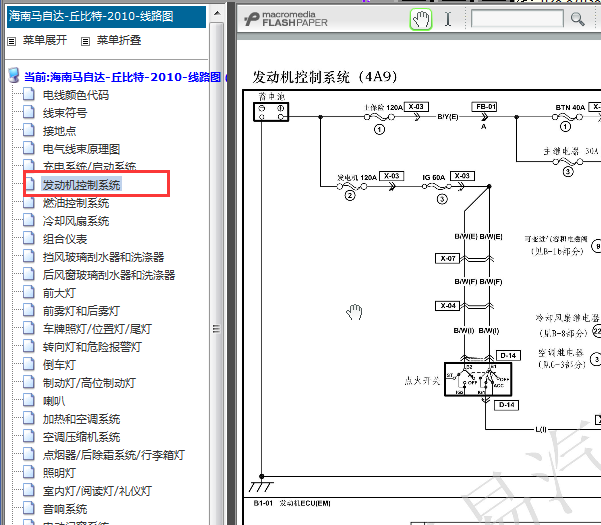Click the page icon next to 音响系统
This screenshot has width=601, height=525.
pos(29,508)
